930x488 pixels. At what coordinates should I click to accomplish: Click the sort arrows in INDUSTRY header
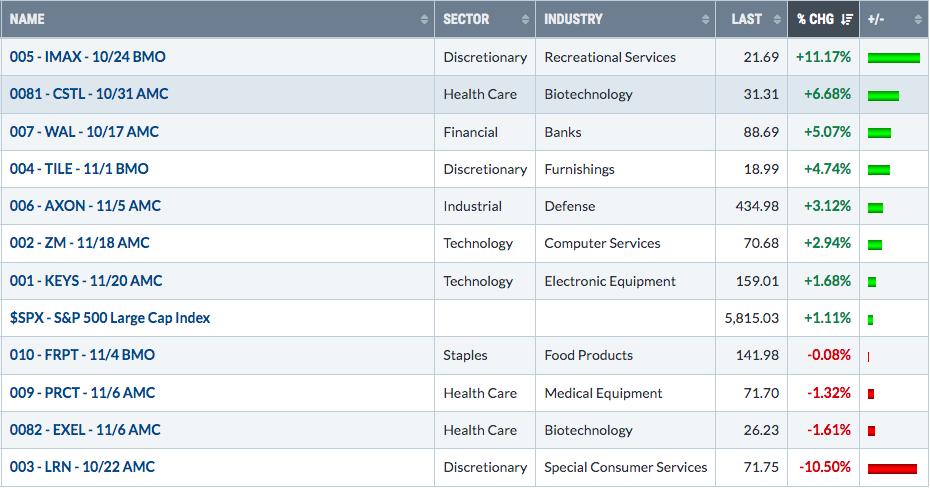[x=705, y=20]
